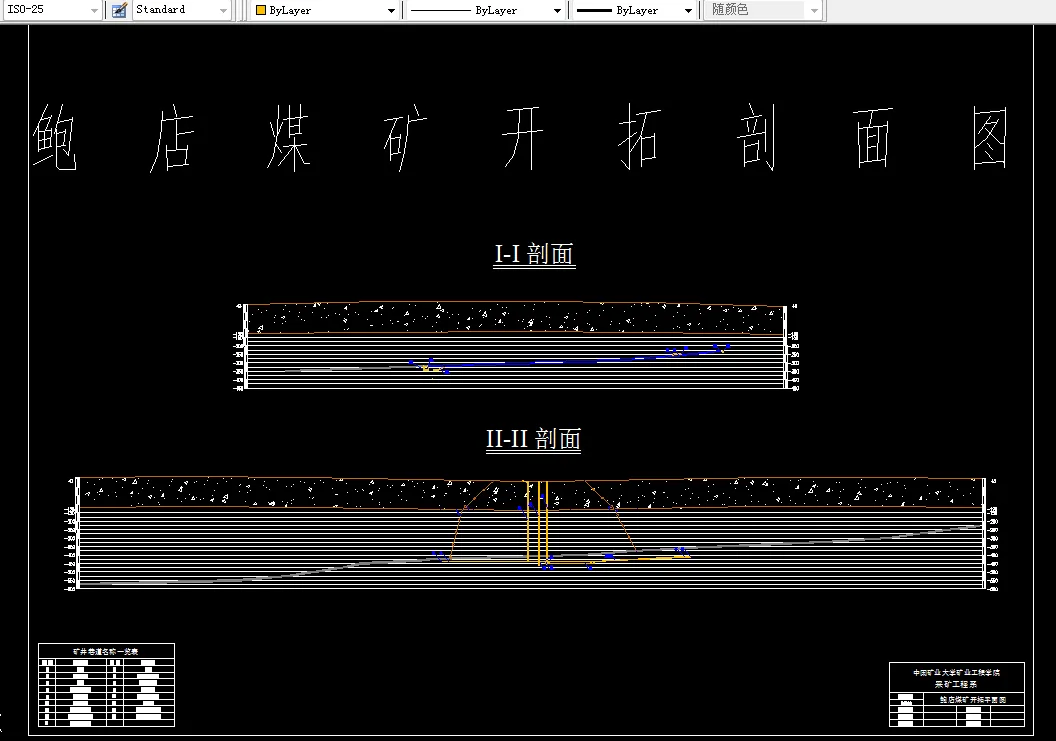Viewport: 1056px width, 741px height.
Task: Select the large title character '店'
Action: (x=172, y=137)
